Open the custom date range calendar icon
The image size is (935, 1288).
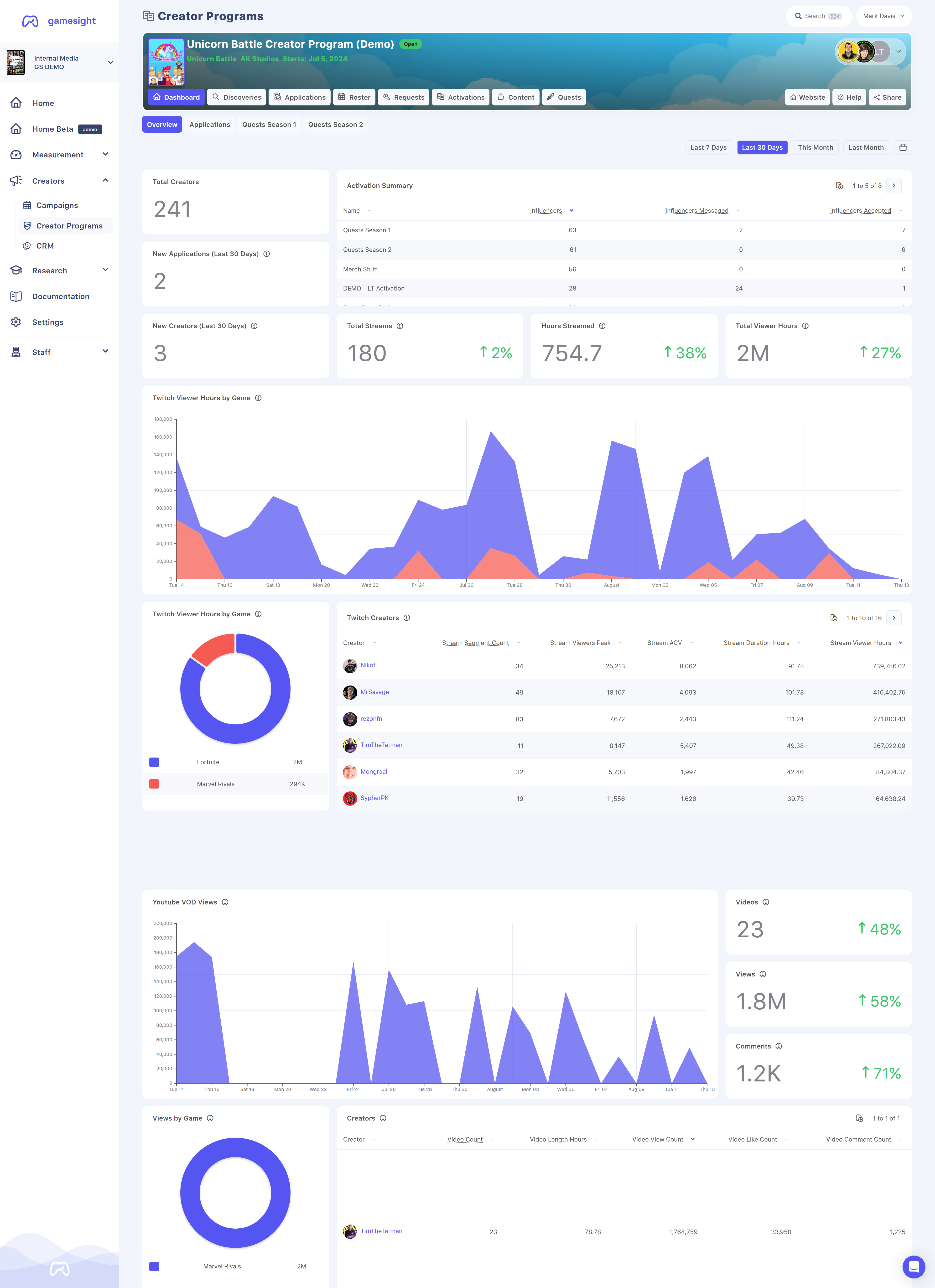[903, 148]
